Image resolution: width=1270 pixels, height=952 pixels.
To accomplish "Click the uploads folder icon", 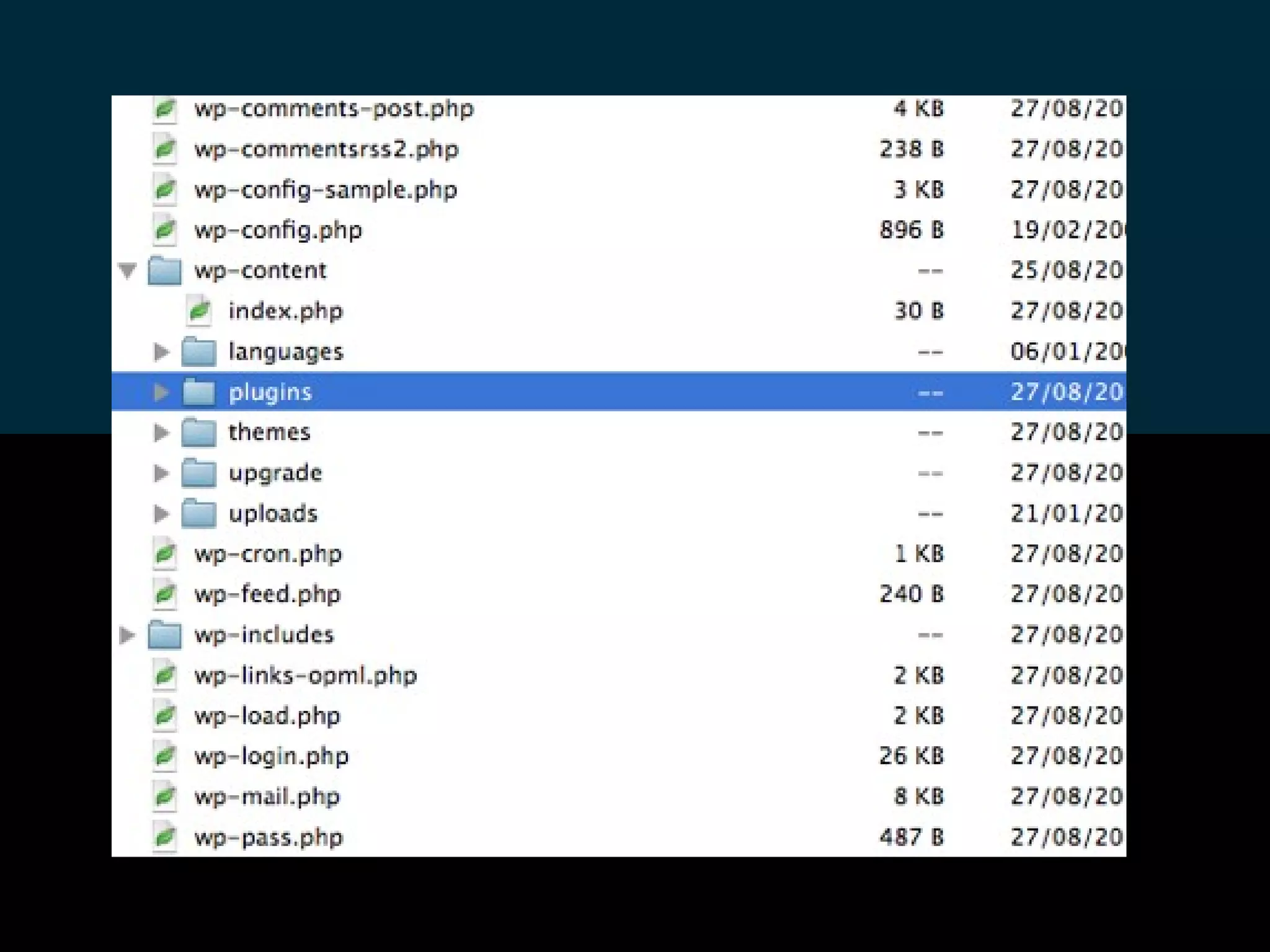I will [x=199, y=514].
